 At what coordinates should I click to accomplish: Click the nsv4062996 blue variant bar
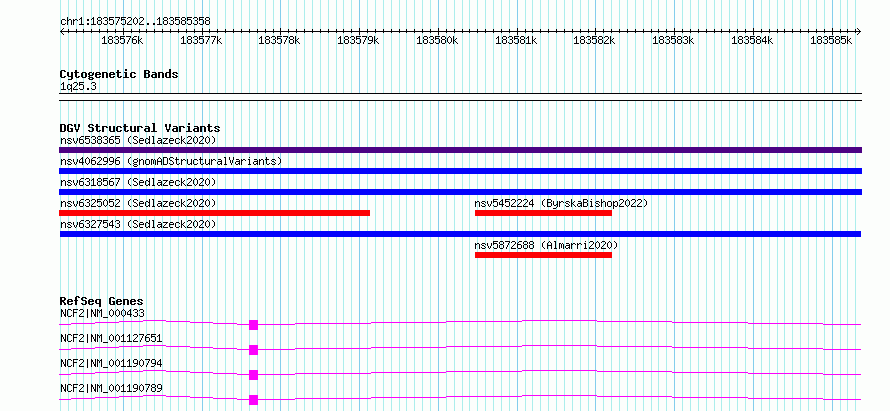click(x=460, y=171)
